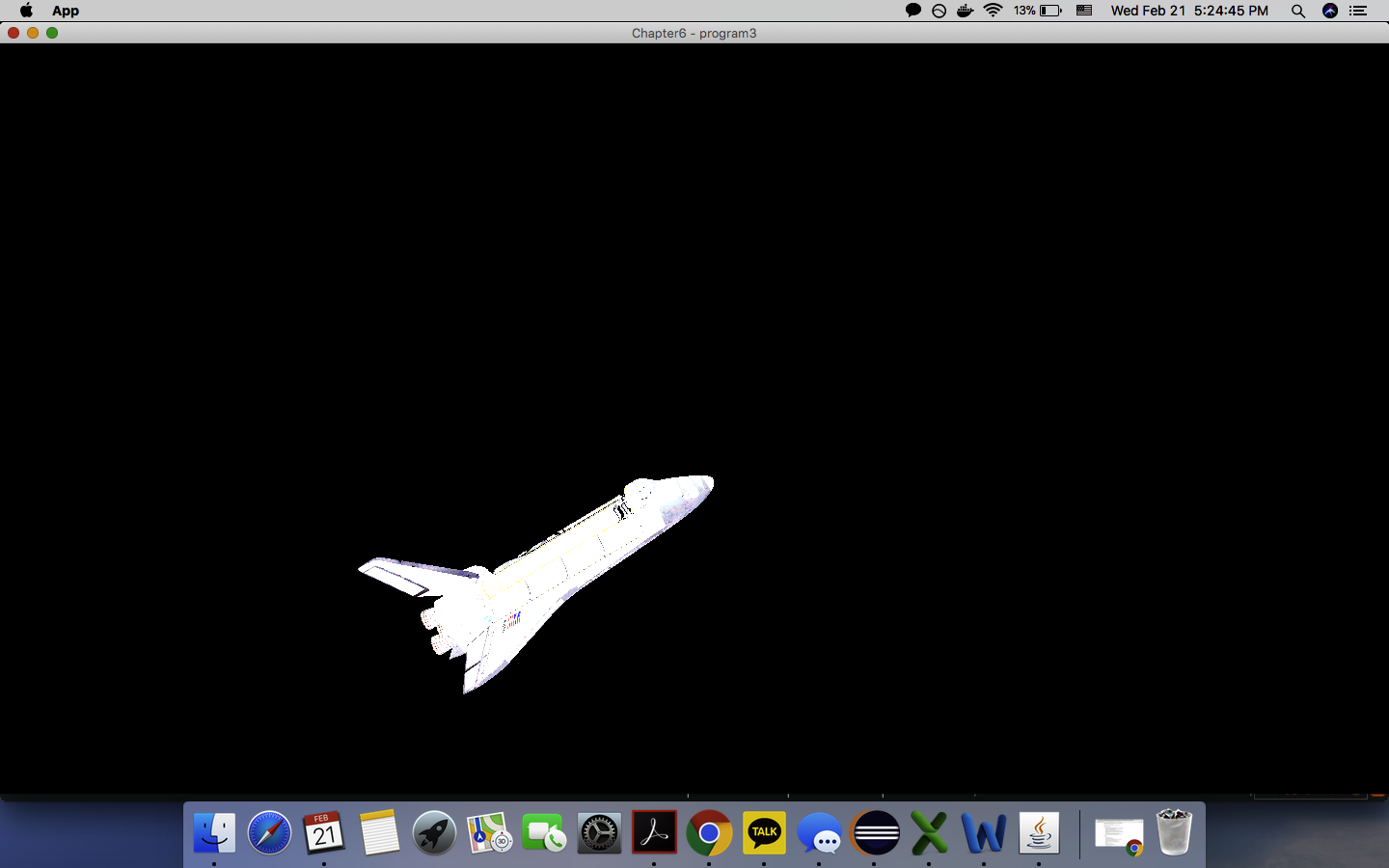Open Adobe Acrobat Reader in dock
Image resolution: width=1389 pixels, height=868 pixels.
[x=654, y=833]
